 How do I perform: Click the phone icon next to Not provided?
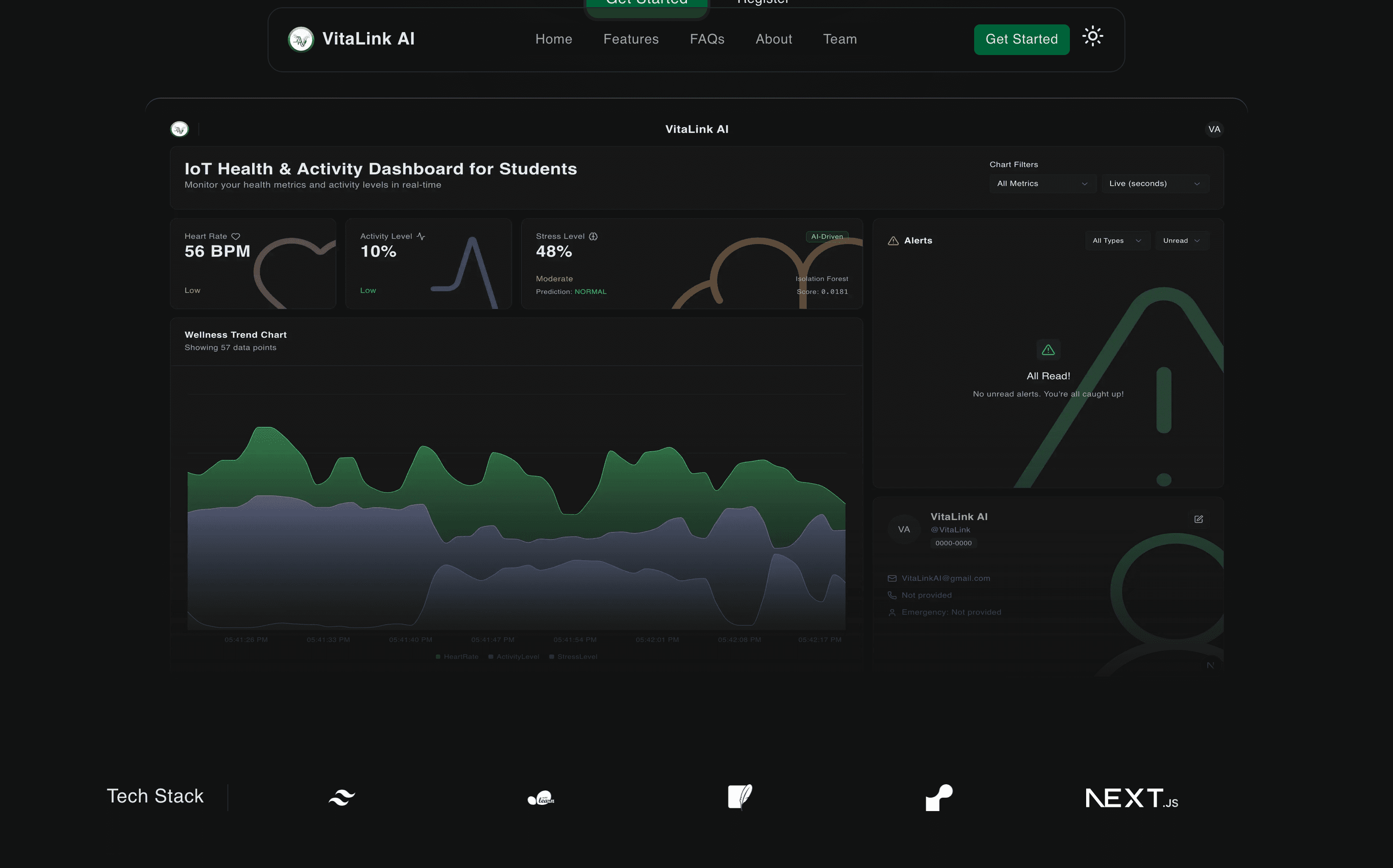point(892,595)
